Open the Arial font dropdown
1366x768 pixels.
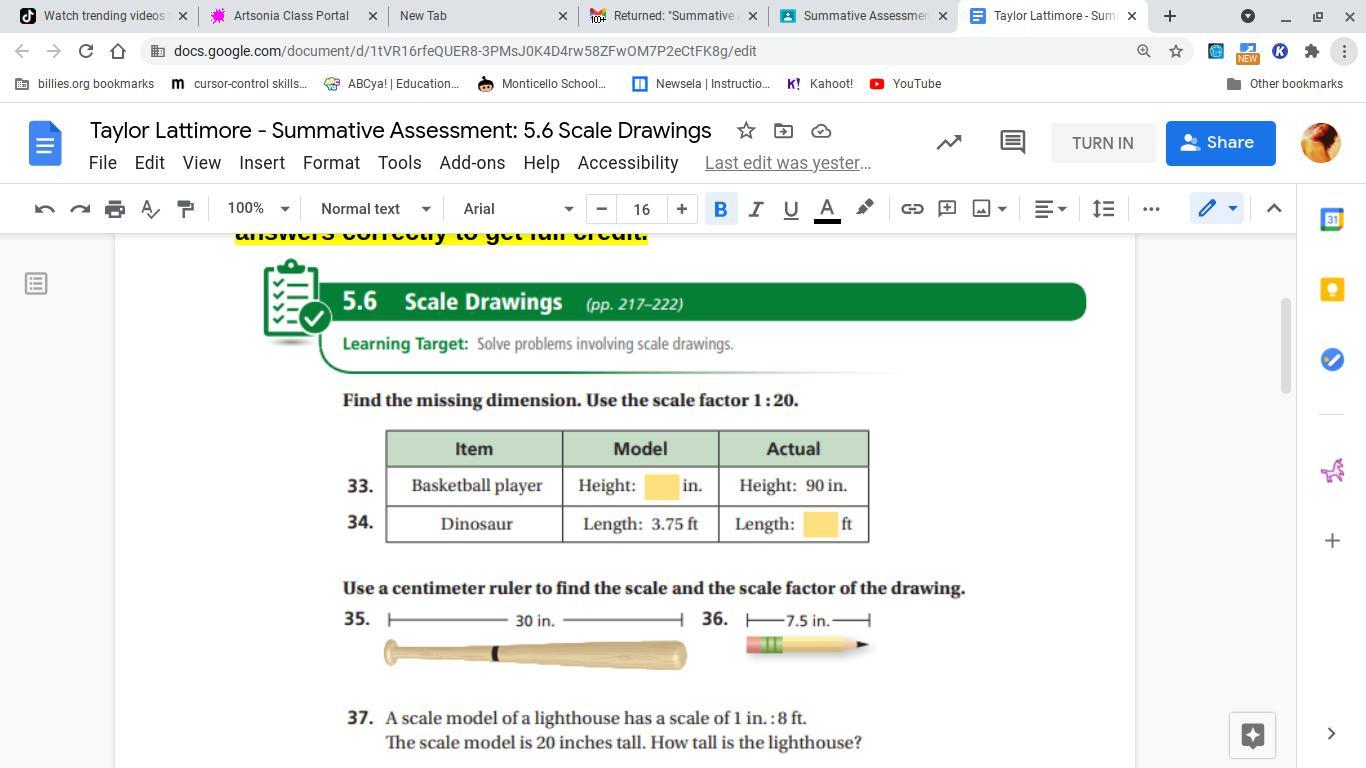click(x=517, y=209)
